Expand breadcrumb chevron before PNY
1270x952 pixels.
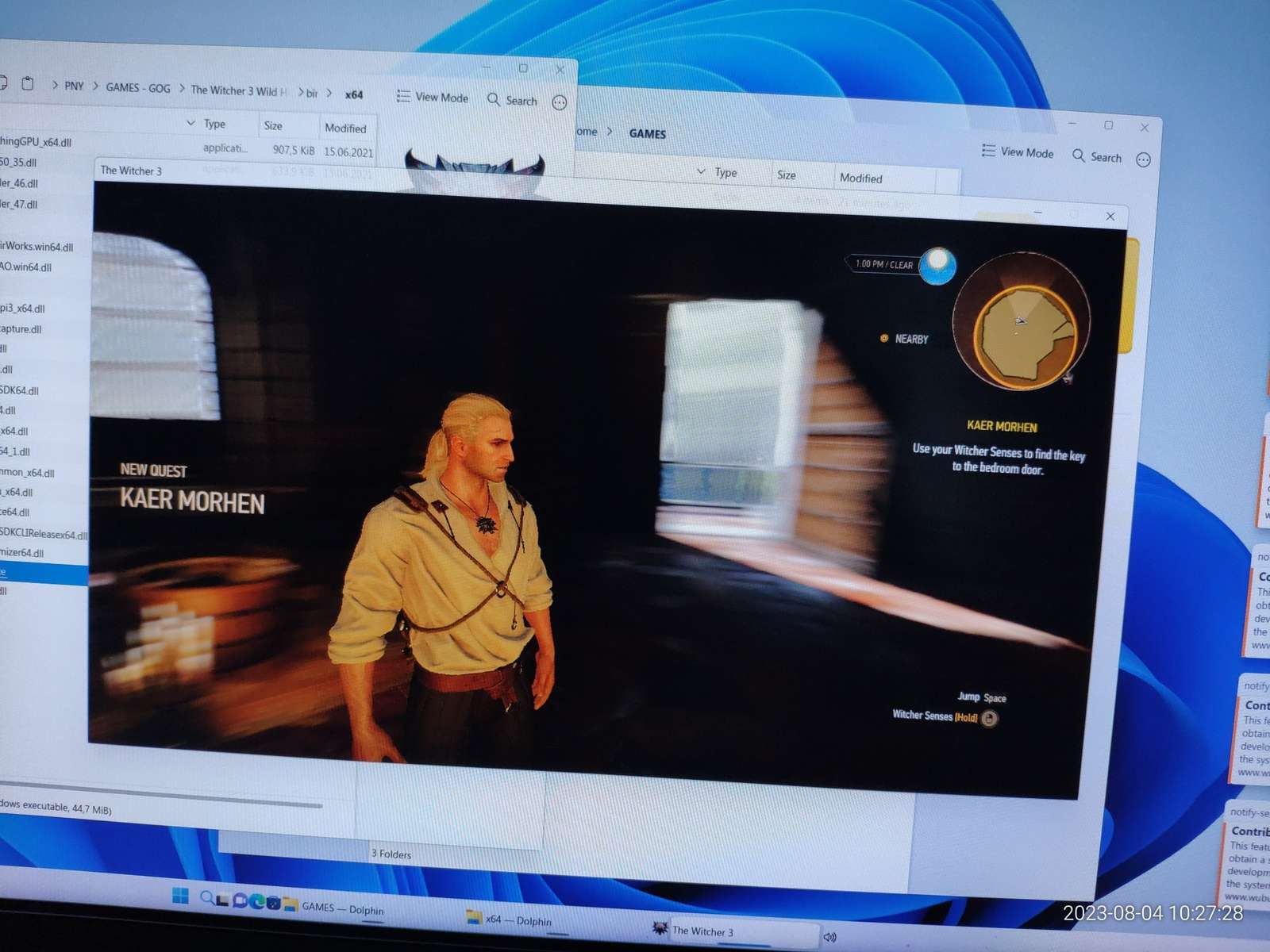click(x=54, y=85)
